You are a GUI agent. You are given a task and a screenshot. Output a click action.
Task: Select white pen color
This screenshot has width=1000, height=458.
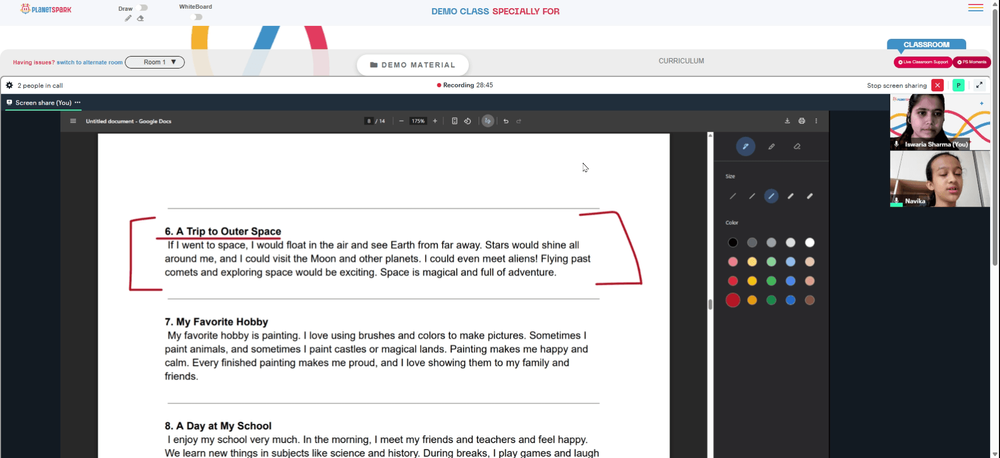click(810, 242)
